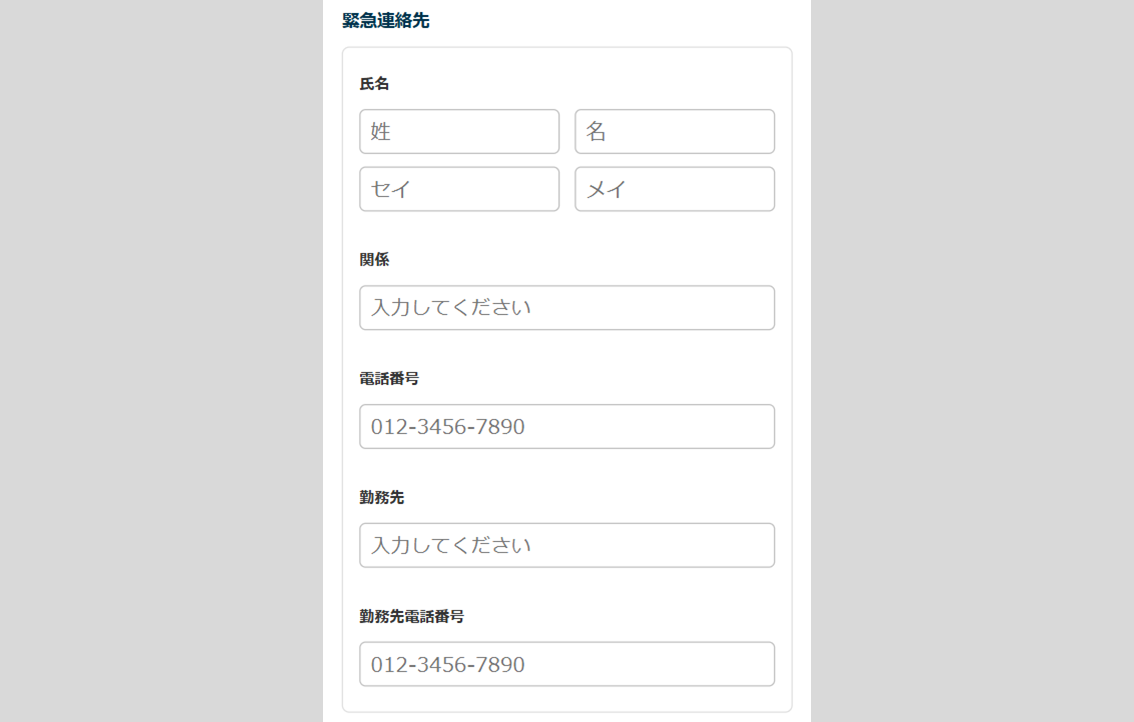Viewport: 1134px width, 722px height.
Task: Click the 勤務先 label text
Action: (382, 498)
